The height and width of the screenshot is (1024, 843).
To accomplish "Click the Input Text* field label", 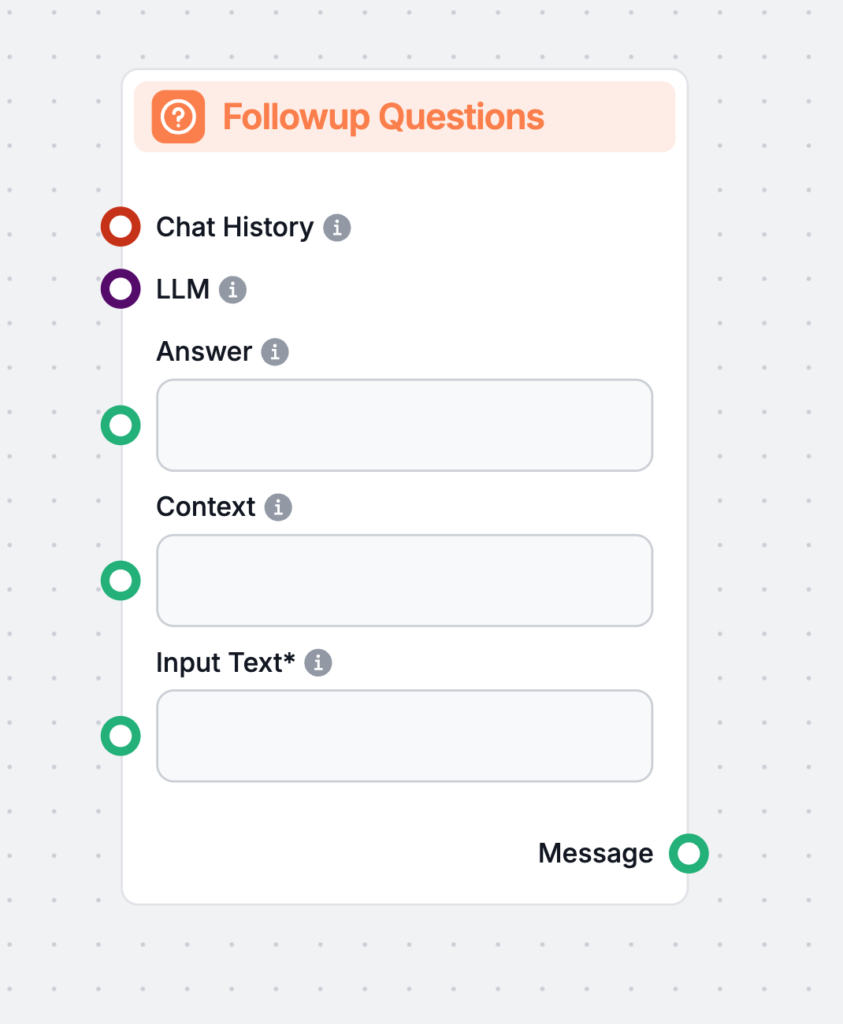I will click(226, 662).
